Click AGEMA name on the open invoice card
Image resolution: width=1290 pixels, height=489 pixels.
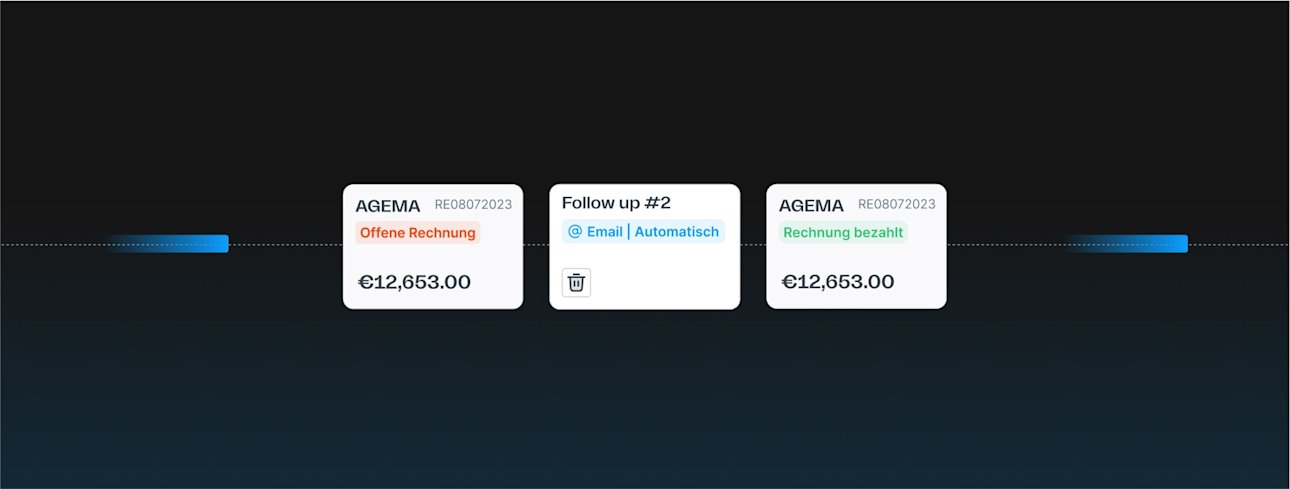388,206
